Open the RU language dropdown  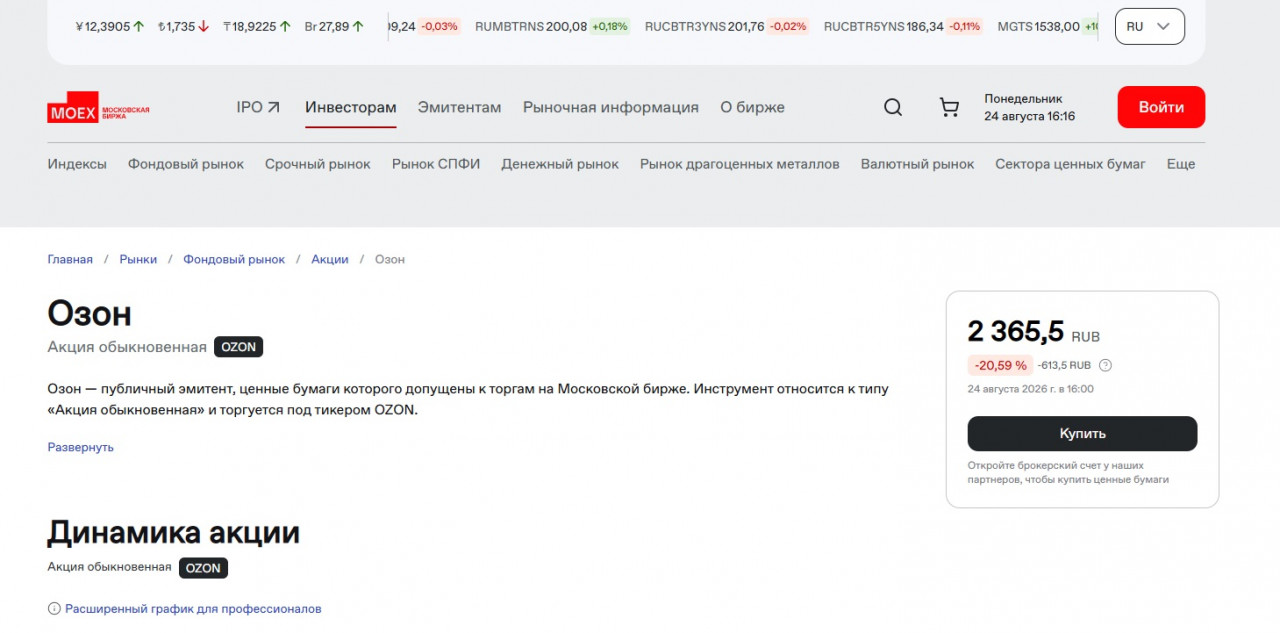1149,27
